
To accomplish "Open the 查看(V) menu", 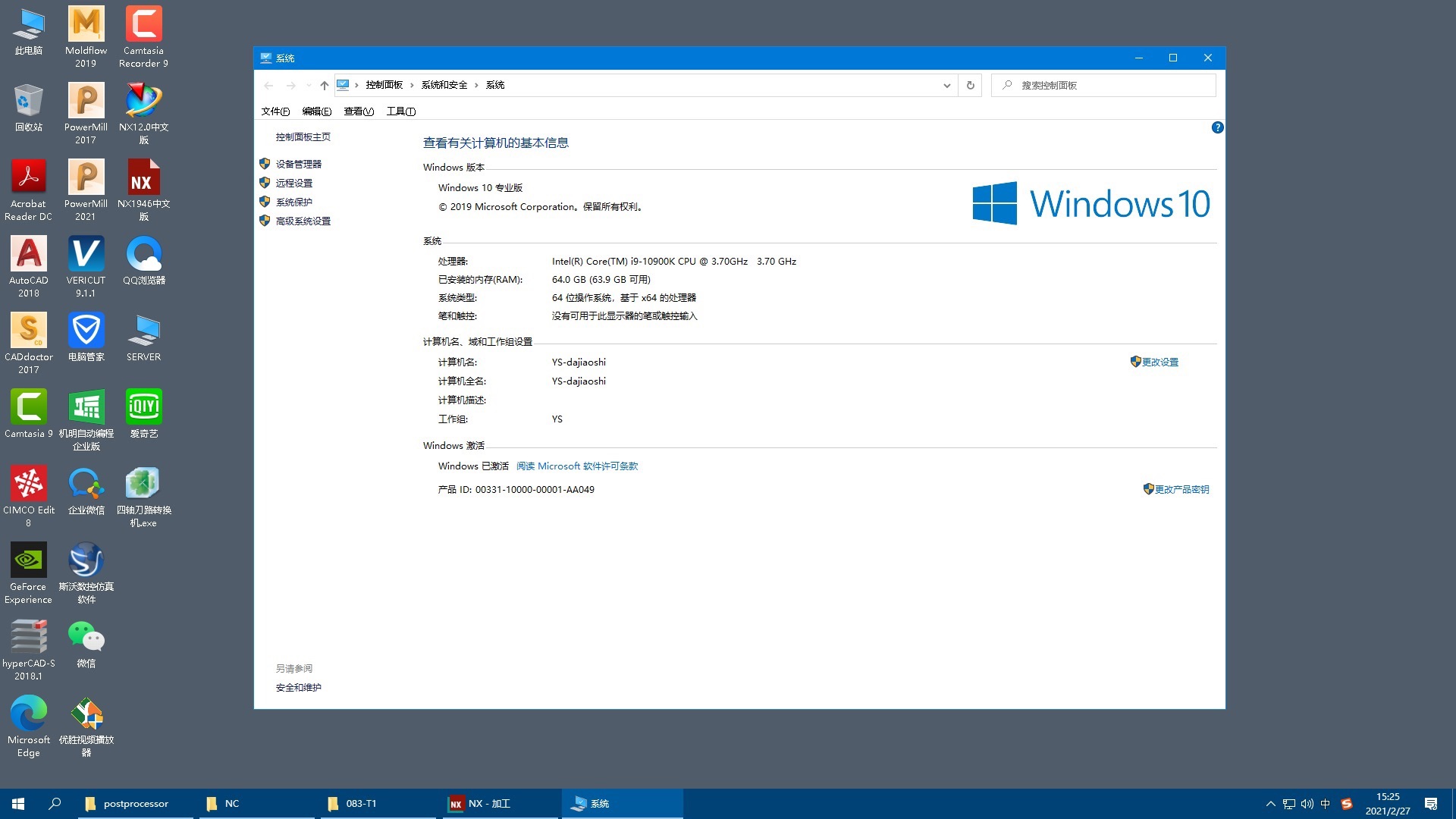I will click(359, 111).
